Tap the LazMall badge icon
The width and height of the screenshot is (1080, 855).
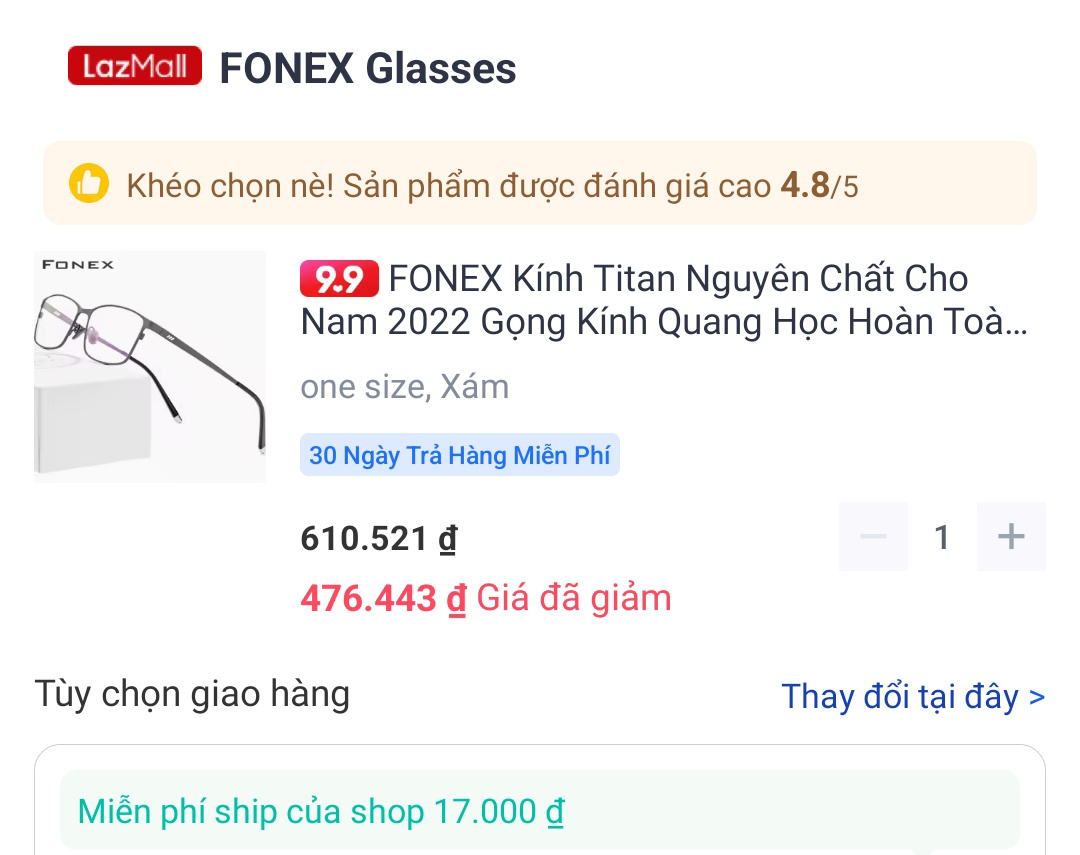(134, 66)
